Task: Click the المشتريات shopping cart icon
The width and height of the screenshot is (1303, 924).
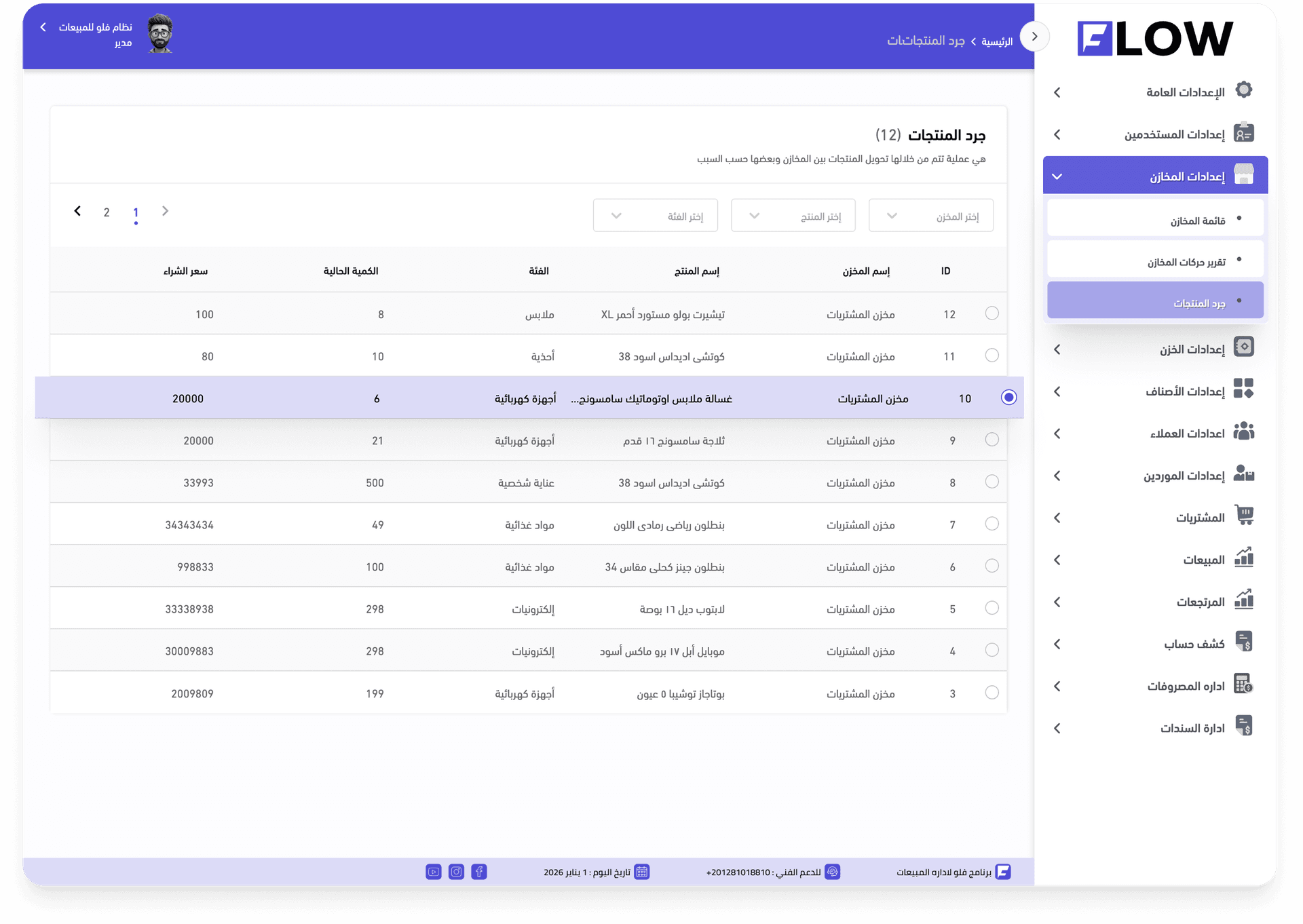Action: [x=1245, y=516]
